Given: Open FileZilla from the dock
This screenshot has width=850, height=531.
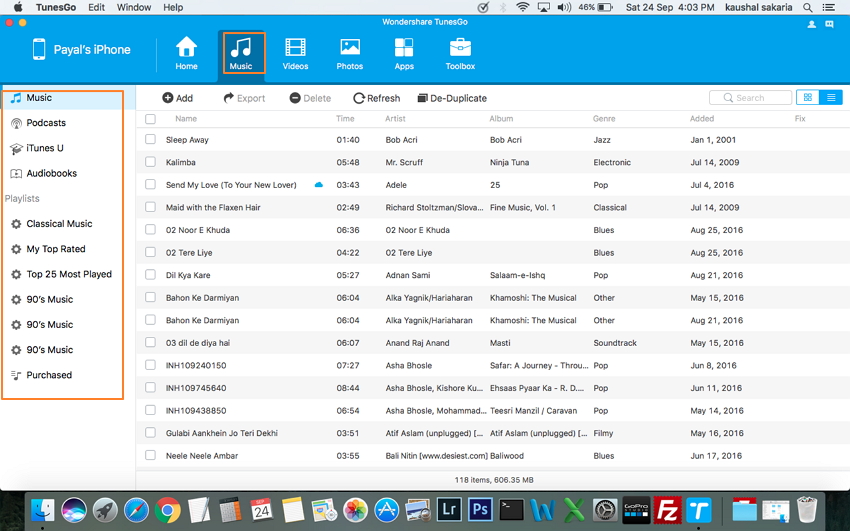Looking at the screenshot, I should (x=668, y=510).
